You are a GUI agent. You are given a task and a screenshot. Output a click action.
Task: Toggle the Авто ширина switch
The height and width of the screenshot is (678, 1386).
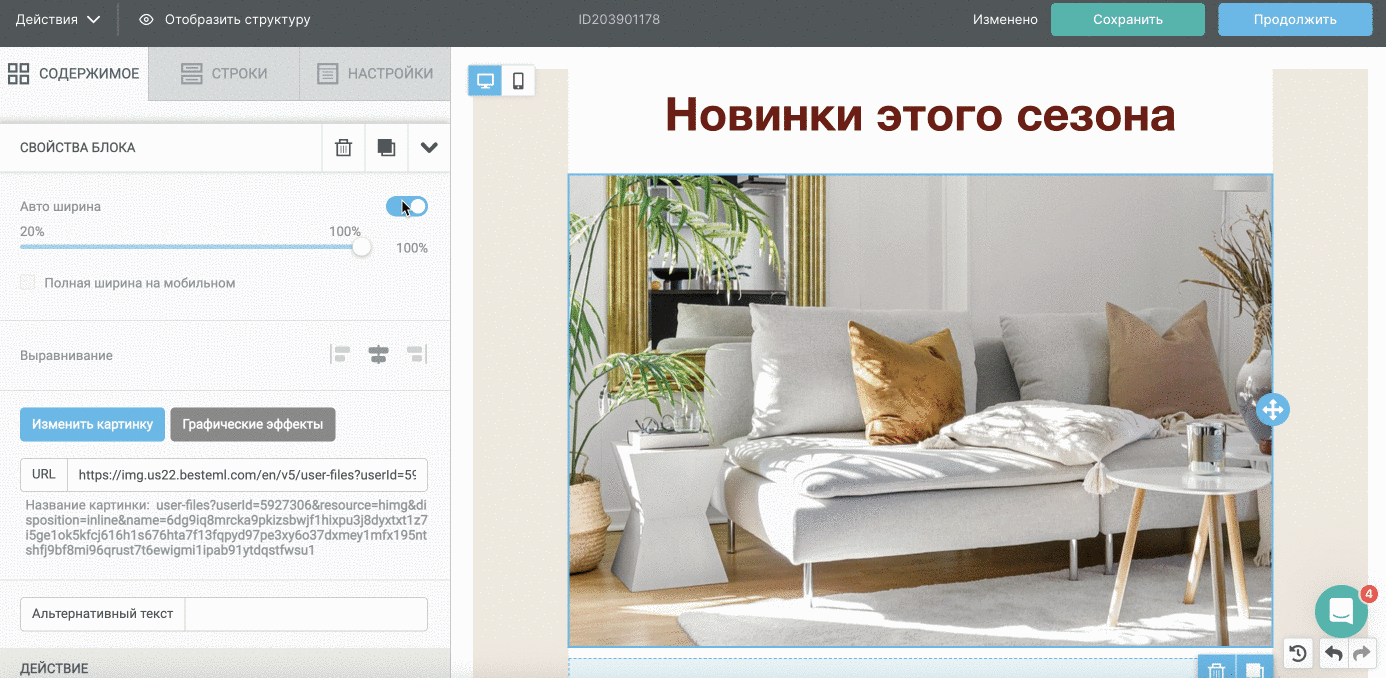pos(407,206)
